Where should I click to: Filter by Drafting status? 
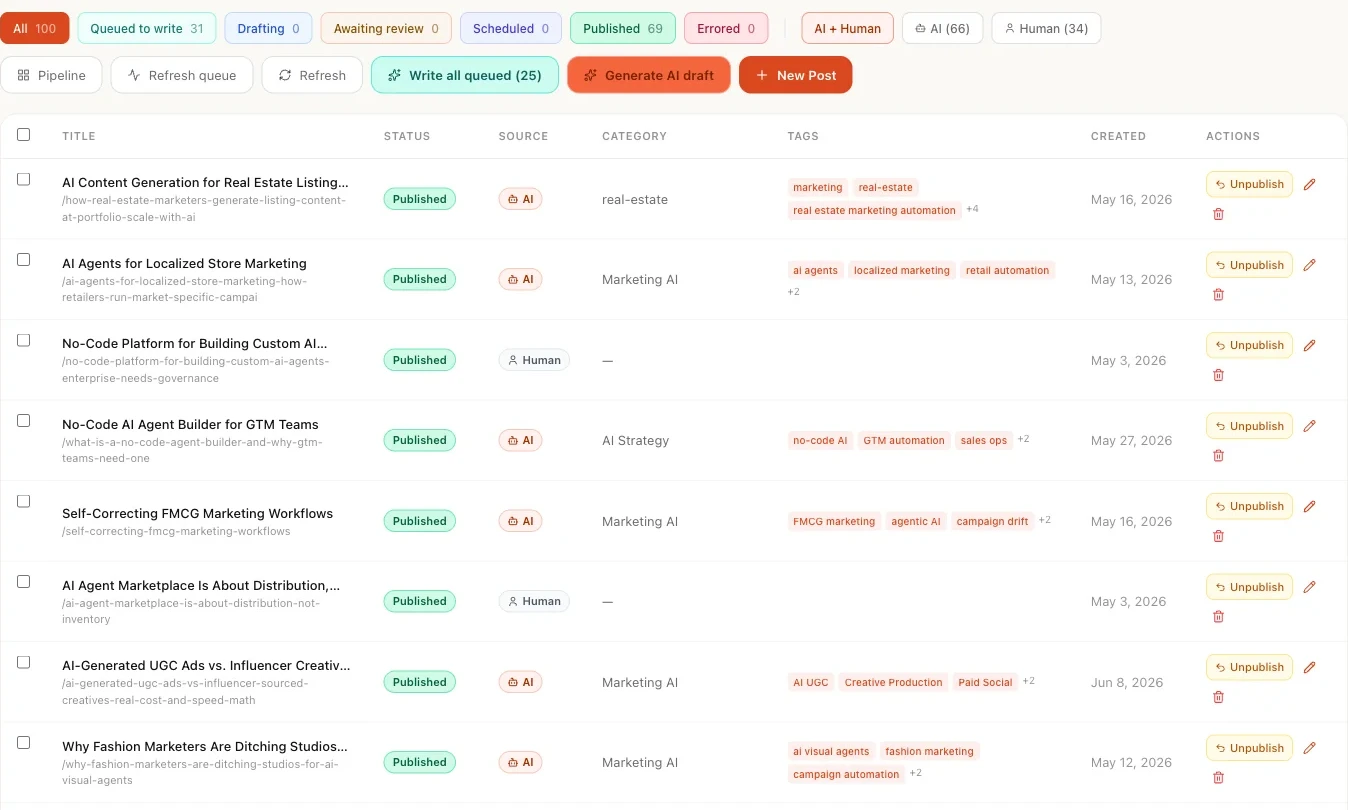[268, 28]
